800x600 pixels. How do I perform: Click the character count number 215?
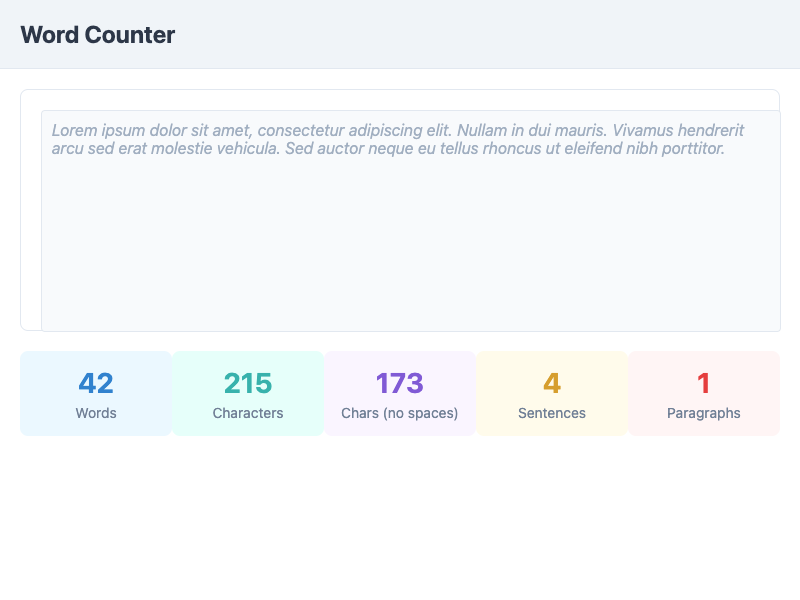tap(248, 382)
